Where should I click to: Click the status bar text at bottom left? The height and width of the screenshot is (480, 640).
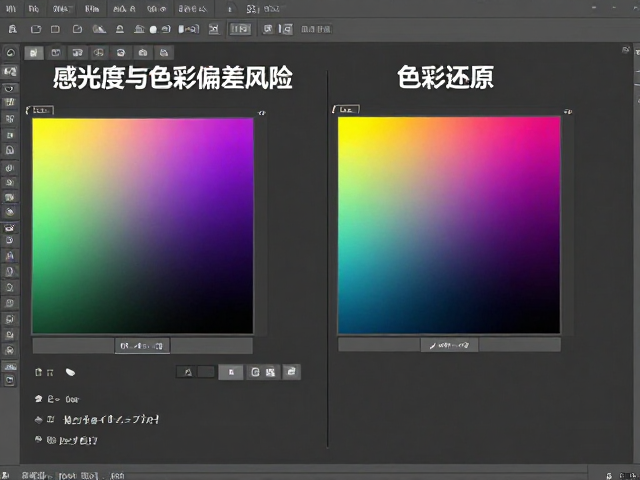coord(73,476)
